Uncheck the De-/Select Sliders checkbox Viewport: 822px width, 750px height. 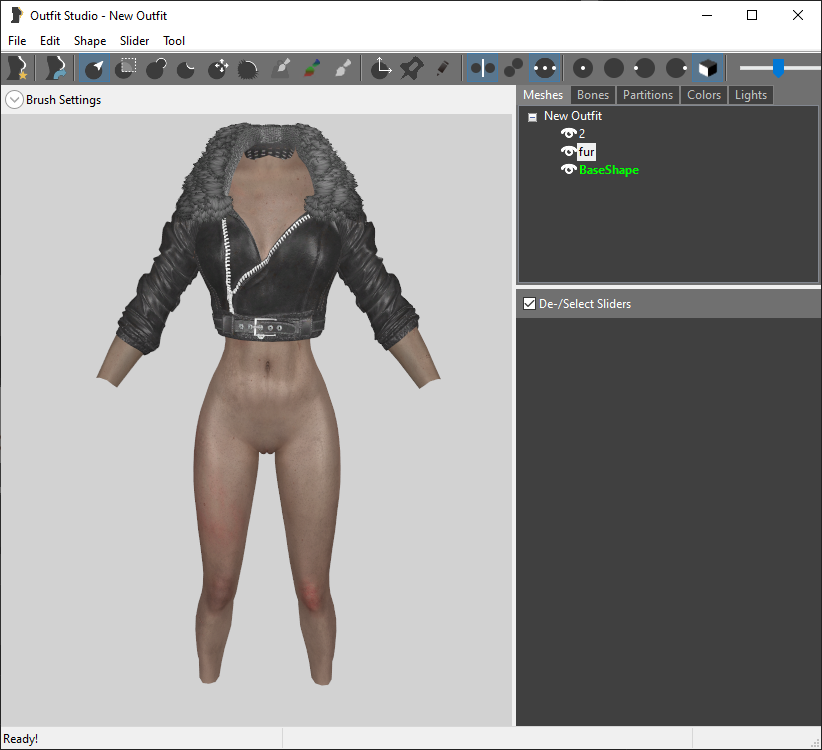[529, 303]
